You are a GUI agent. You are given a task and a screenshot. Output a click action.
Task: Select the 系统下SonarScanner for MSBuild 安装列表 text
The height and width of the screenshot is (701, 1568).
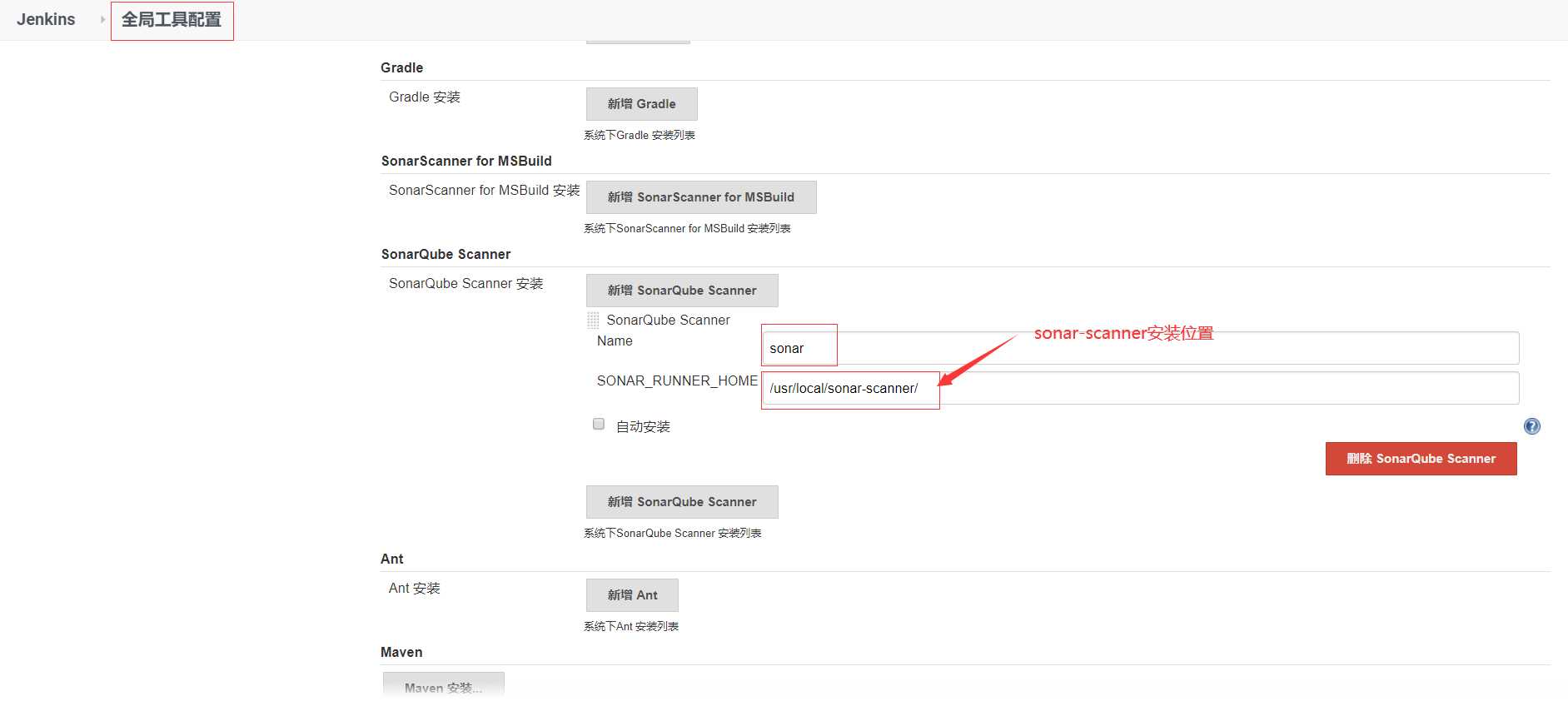click(x=687, y=228)
